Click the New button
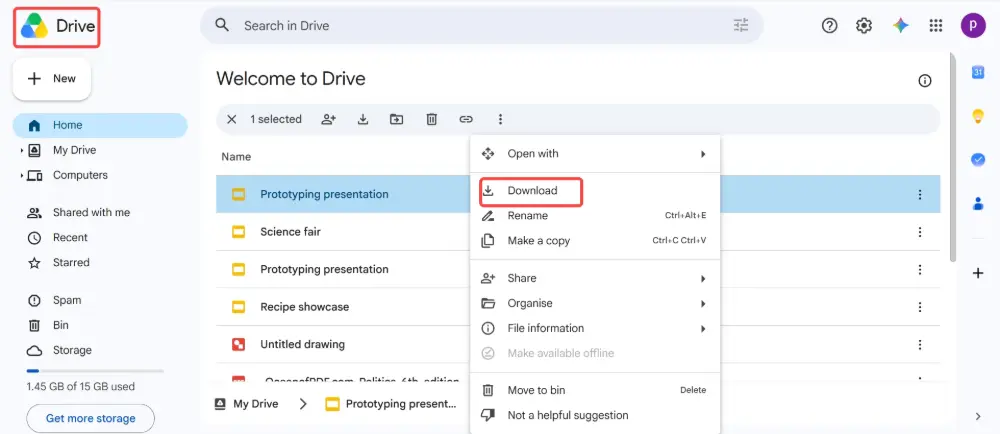Image resolution: width=1000 pixels, height=434 pixels. pos(52,79)
